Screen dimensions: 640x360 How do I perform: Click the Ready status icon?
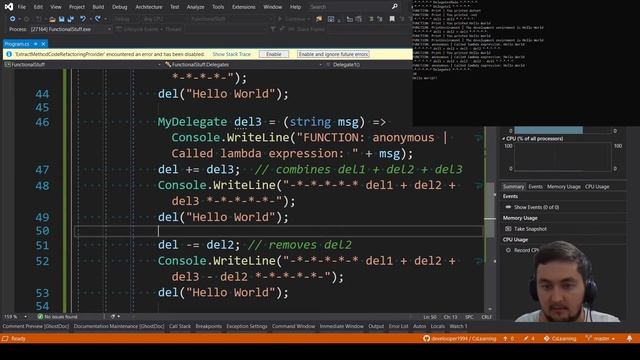click(x=5, y=338)
